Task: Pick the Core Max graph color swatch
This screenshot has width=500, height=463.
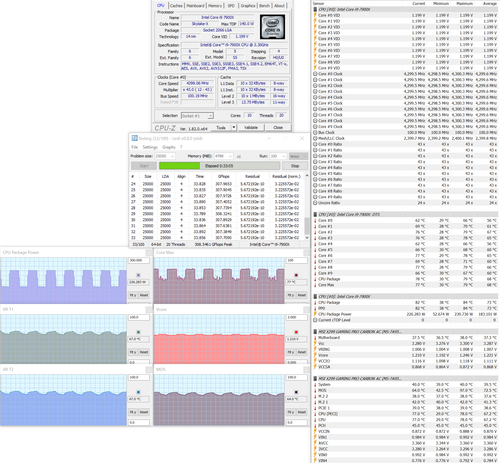Action: click(296, 275)
